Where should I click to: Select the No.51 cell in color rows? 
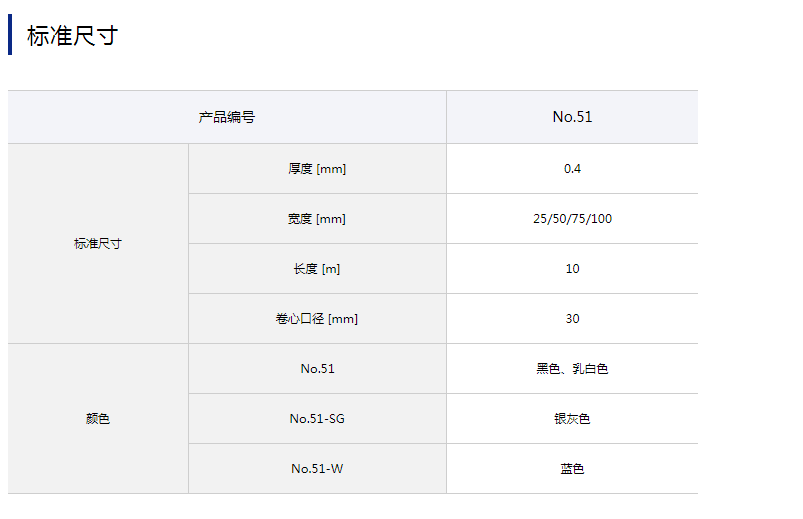click(317, 369)
